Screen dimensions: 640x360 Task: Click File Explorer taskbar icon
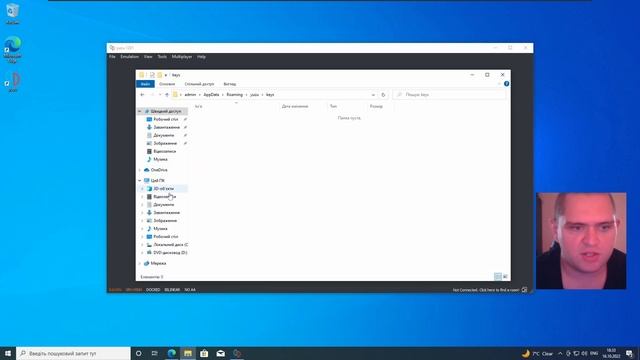coord(188,353)
